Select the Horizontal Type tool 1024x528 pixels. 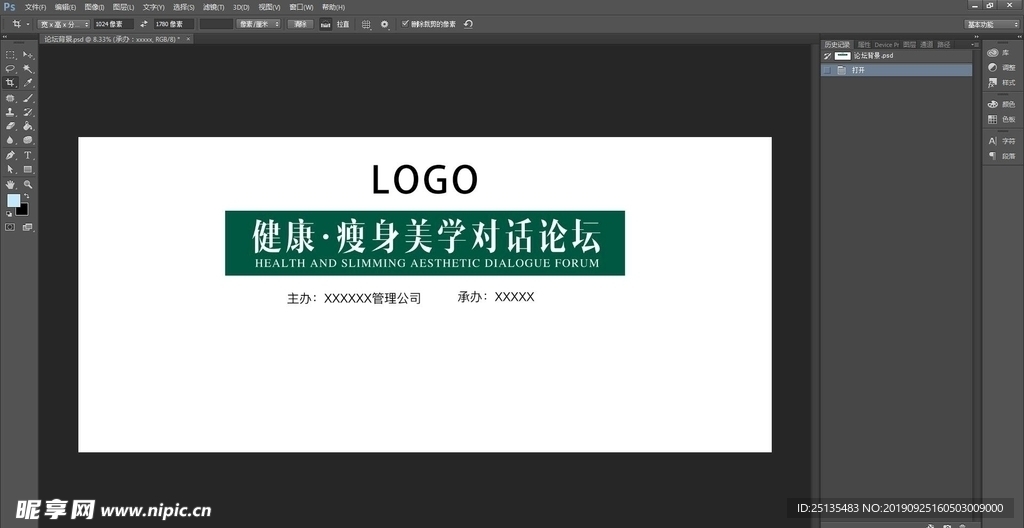tap(28, 156)
